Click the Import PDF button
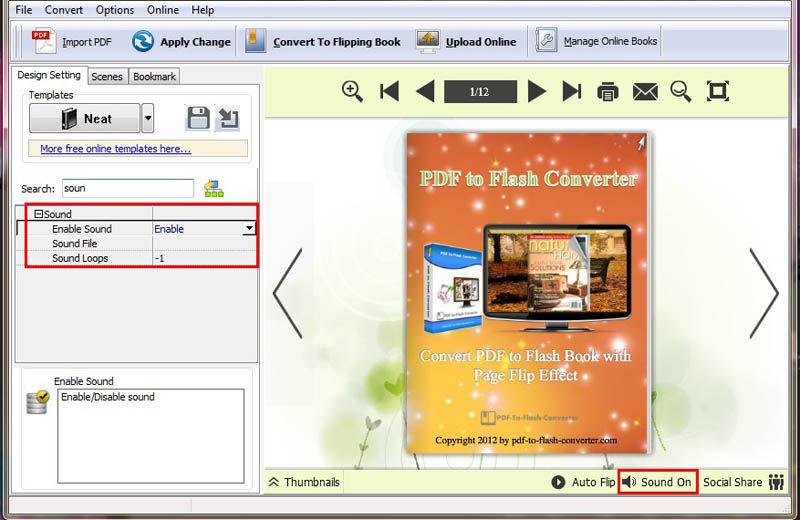The height and width of the screenshot is (520, 800). (x=72, y=42)
